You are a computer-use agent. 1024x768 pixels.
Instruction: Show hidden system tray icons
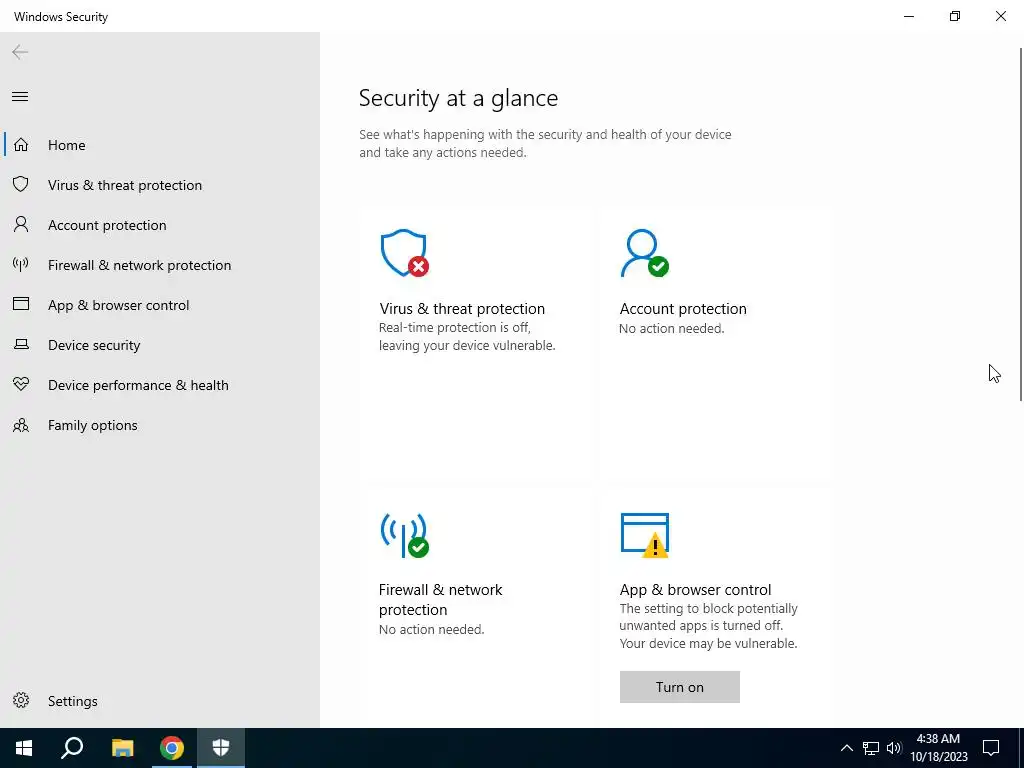pos(846,748)
